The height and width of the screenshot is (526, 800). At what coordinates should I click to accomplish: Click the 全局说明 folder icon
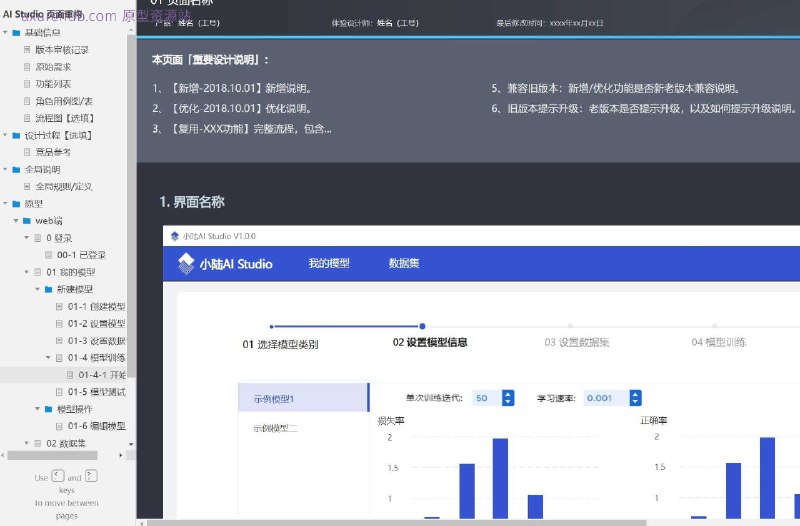[x=16, y=169]
